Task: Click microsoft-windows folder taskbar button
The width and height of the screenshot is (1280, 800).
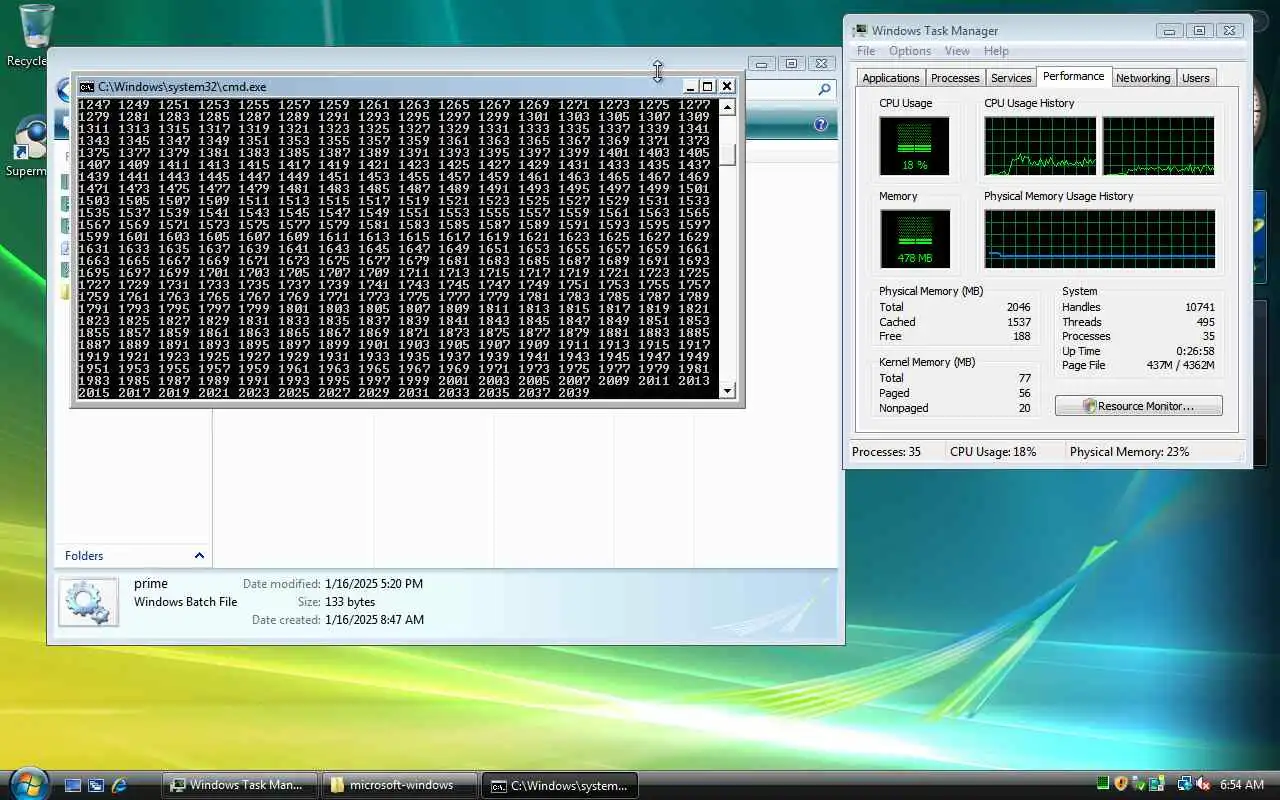Action: [x=400, y=785]
